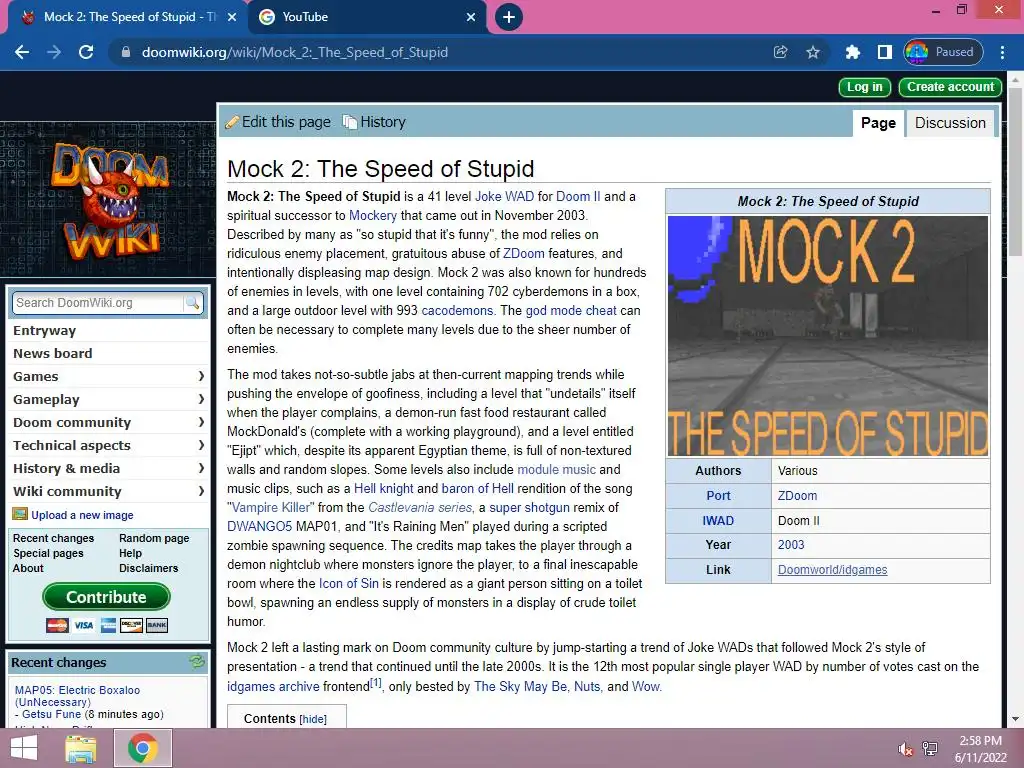This screenshot has width=1024, height=768.
Task: Click the Doom Wiki logo
Action: click(108, 199)
